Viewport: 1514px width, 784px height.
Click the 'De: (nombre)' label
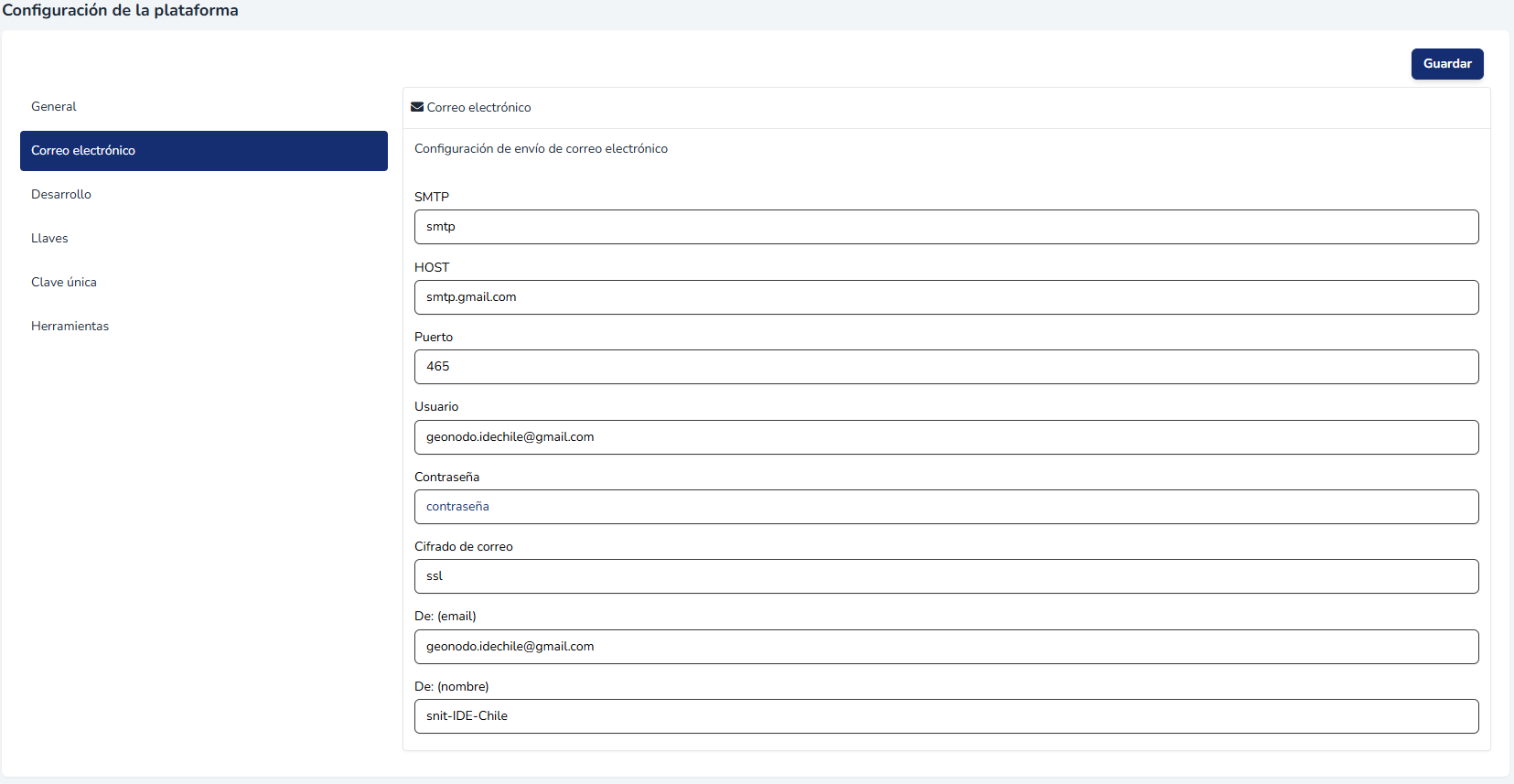click(x=452, y=687)
